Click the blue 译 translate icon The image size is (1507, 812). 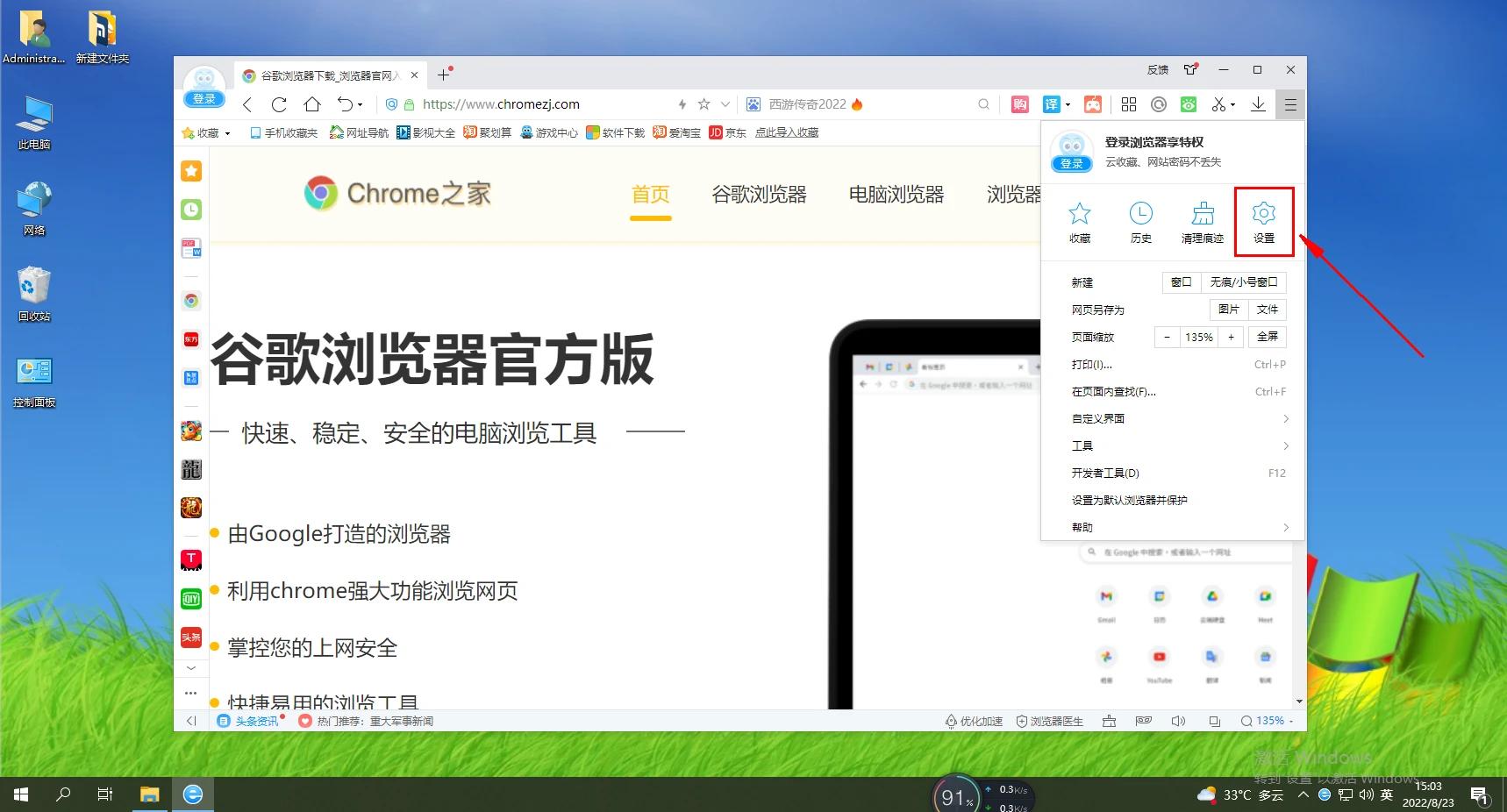click(1051, 104)
